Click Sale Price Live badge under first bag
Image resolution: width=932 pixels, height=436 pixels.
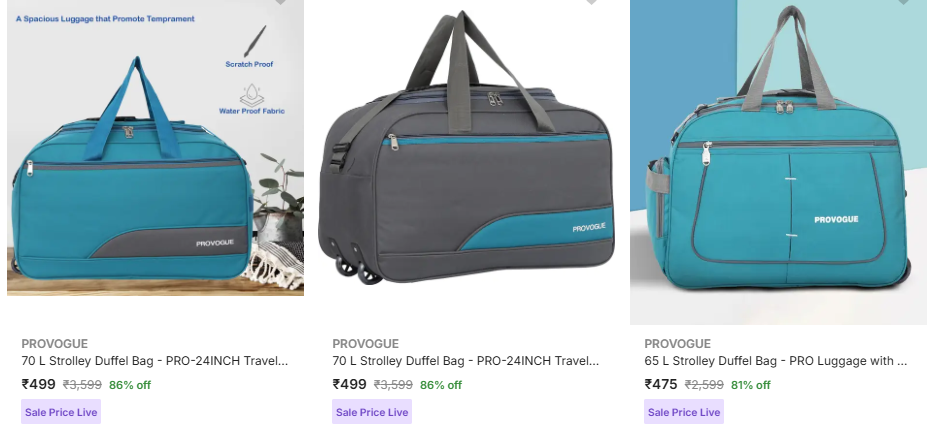point(61,412)
